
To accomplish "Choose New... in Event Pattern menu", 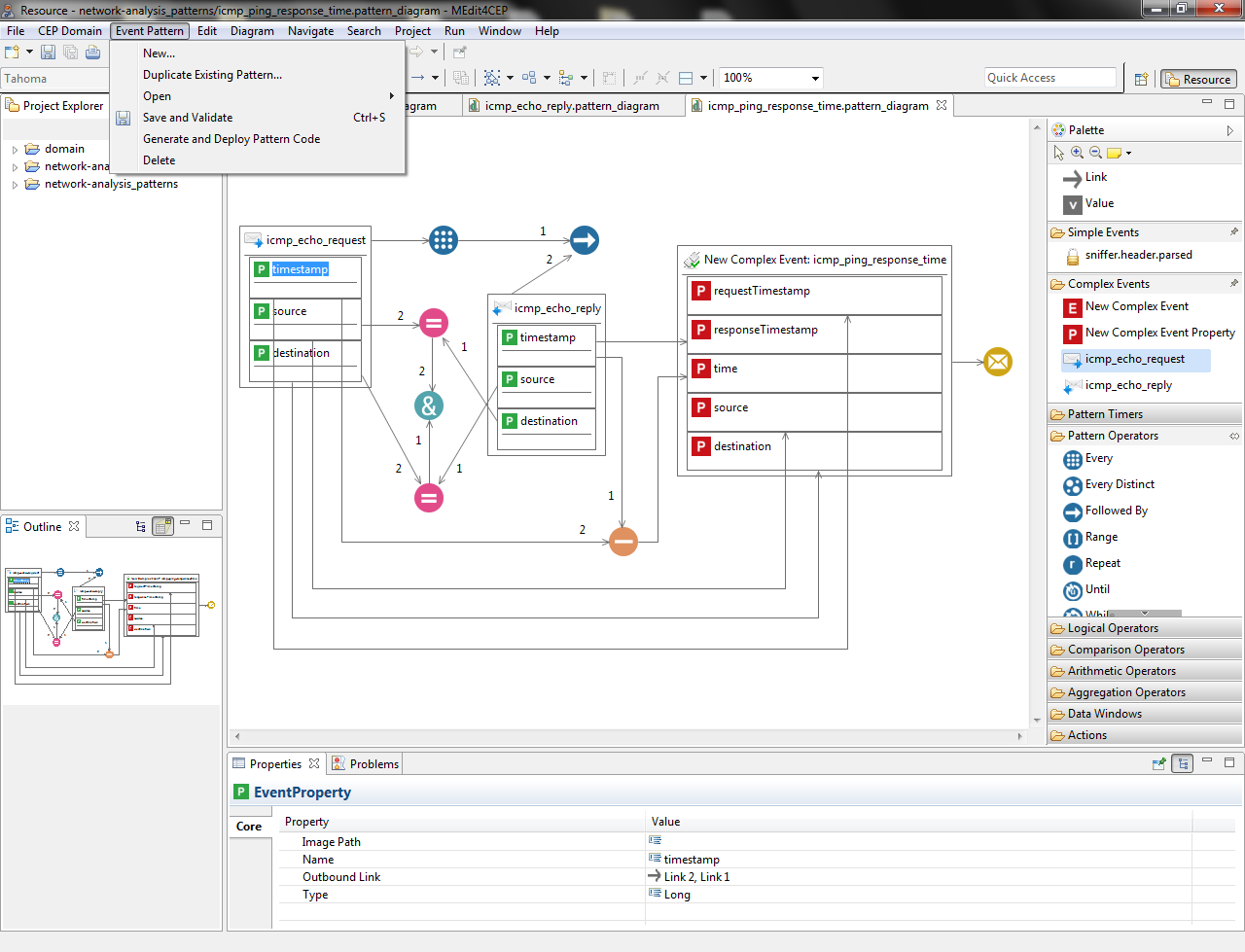I will coord(258,53).
